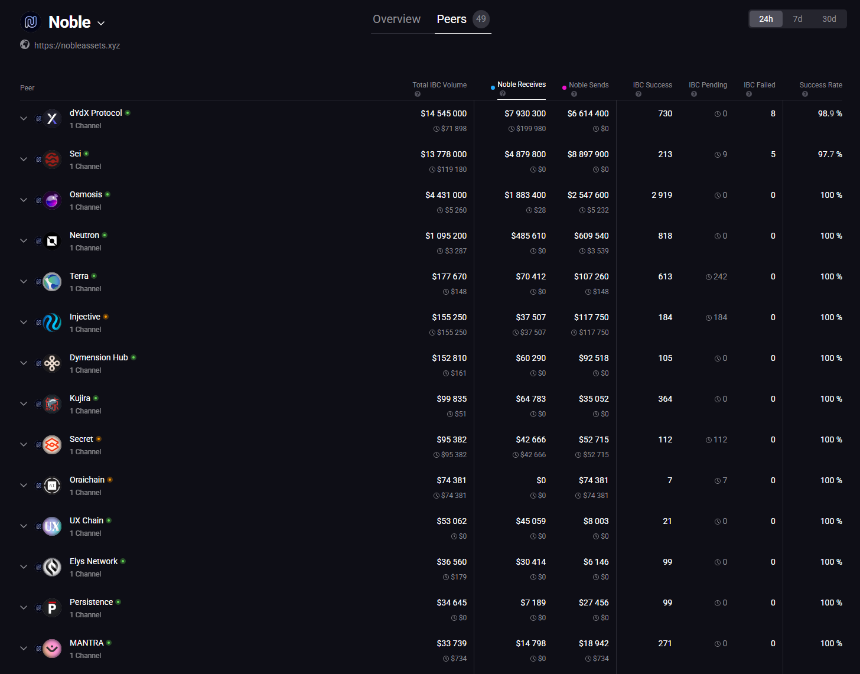The height and width of the screenshot is (674, 860).
Task: Click help icon under IBC Success
Action: pyautogui.click(x=638, y=94)
